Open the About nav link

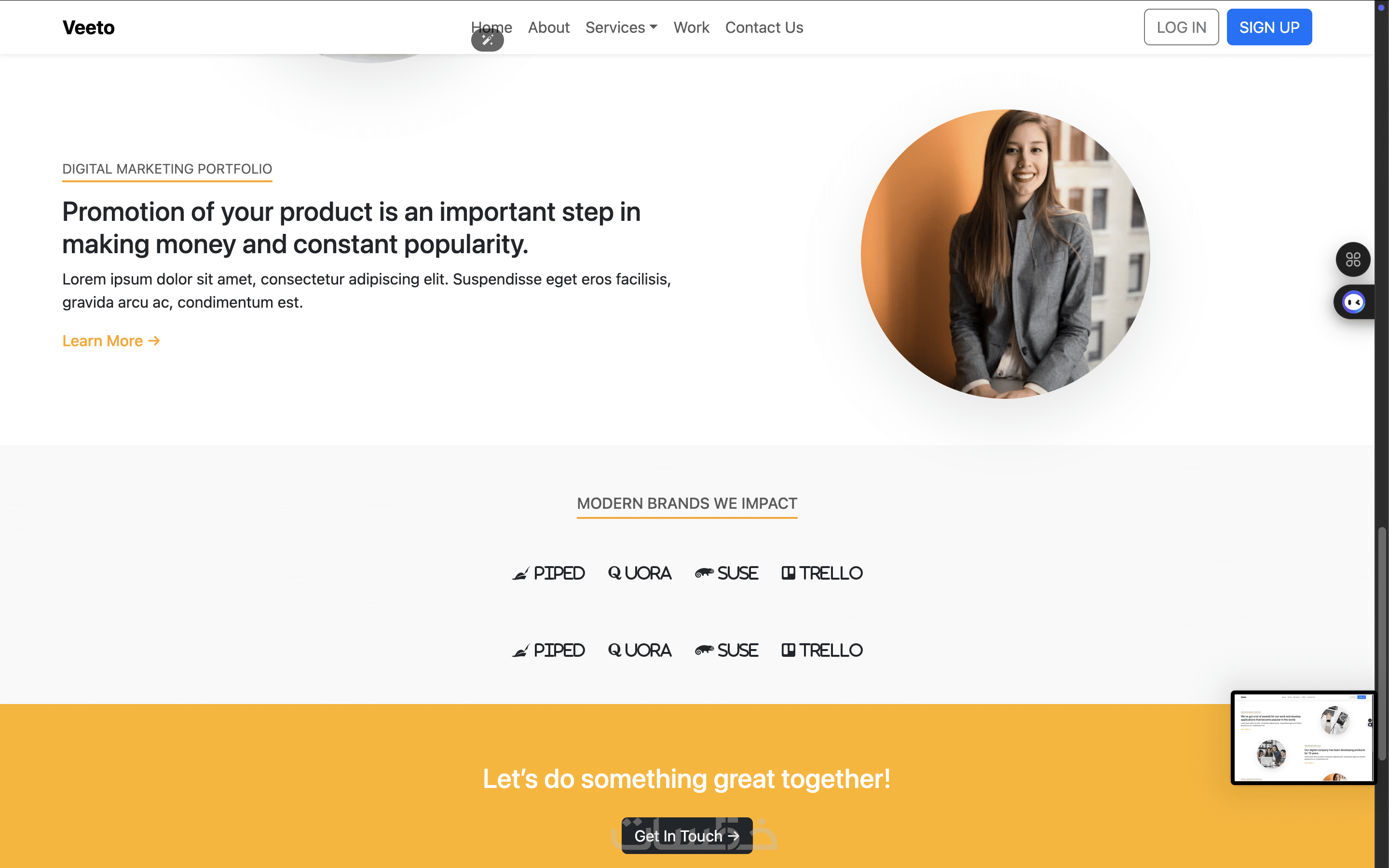point(549,27)
